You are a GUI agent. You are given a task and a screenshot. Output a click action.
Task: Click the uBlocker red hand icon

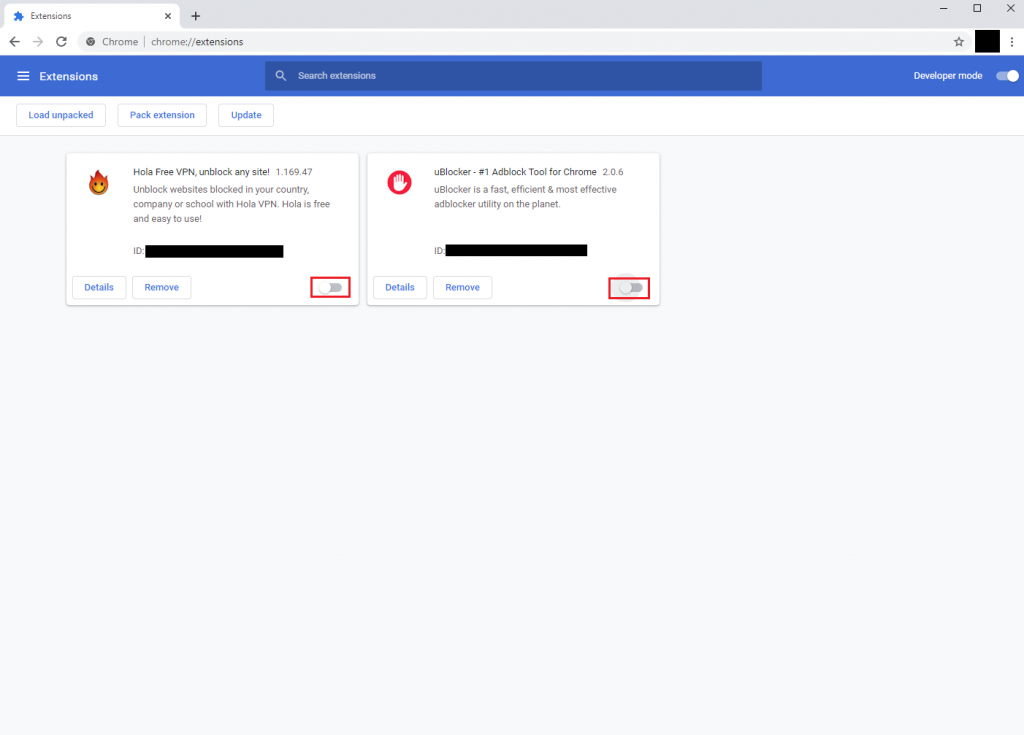point(399,182)
